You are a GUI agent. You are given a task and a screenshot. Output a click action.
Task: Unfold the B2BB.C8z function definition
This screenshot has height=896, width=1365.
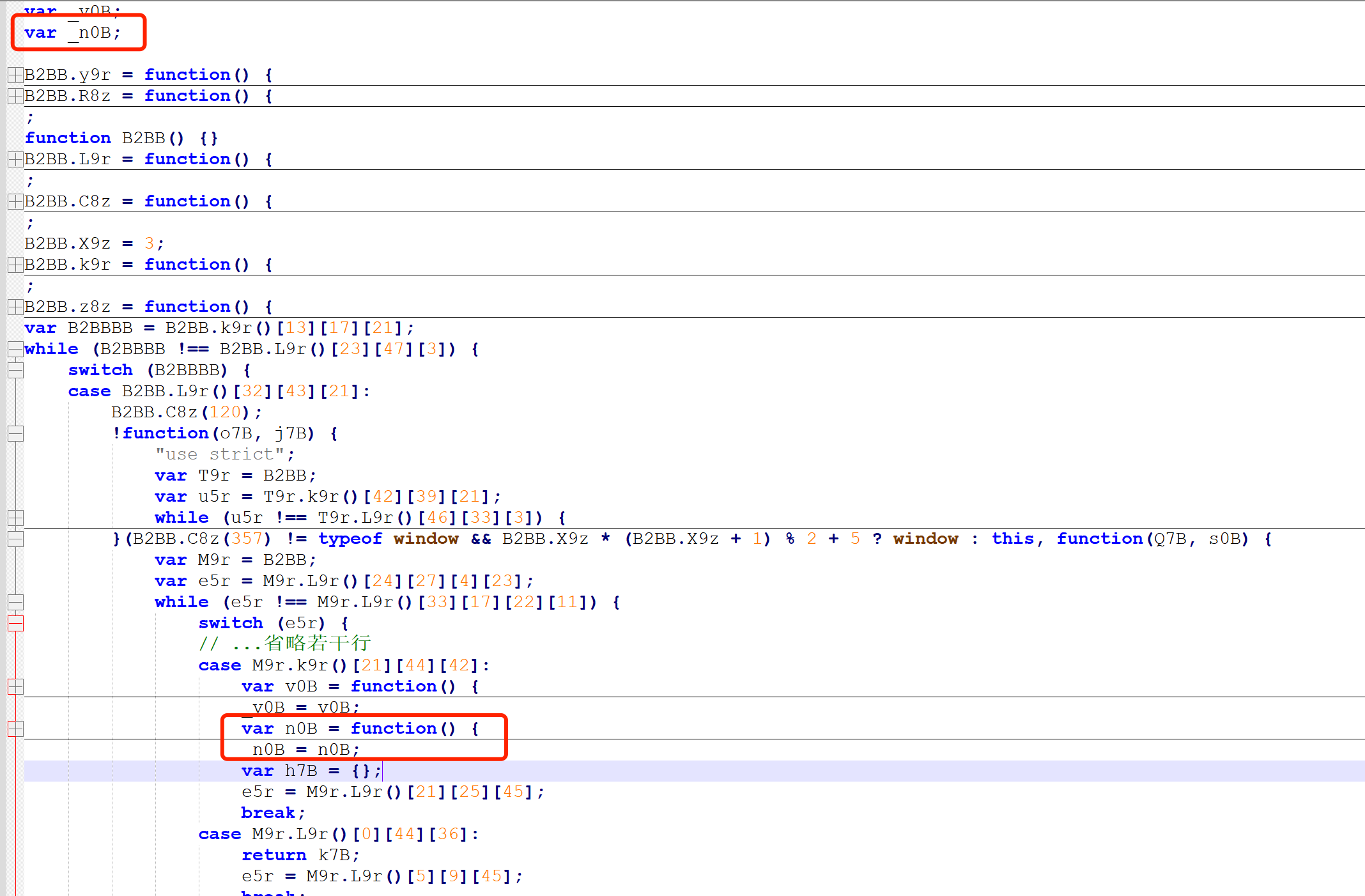(15, 202)
